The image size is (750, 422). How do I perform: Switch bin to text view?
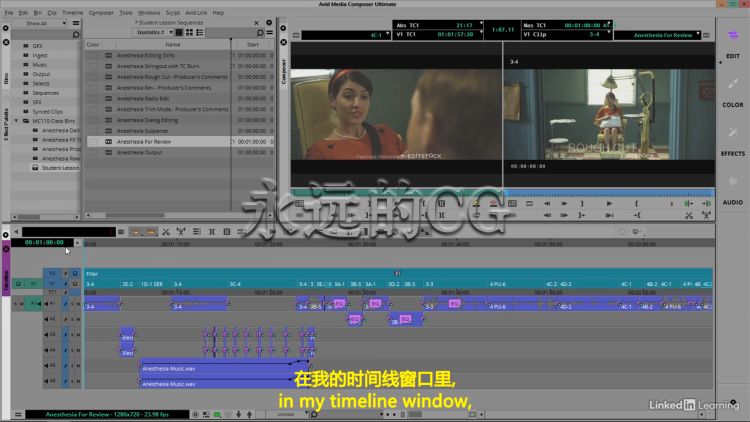click(179, 33)
